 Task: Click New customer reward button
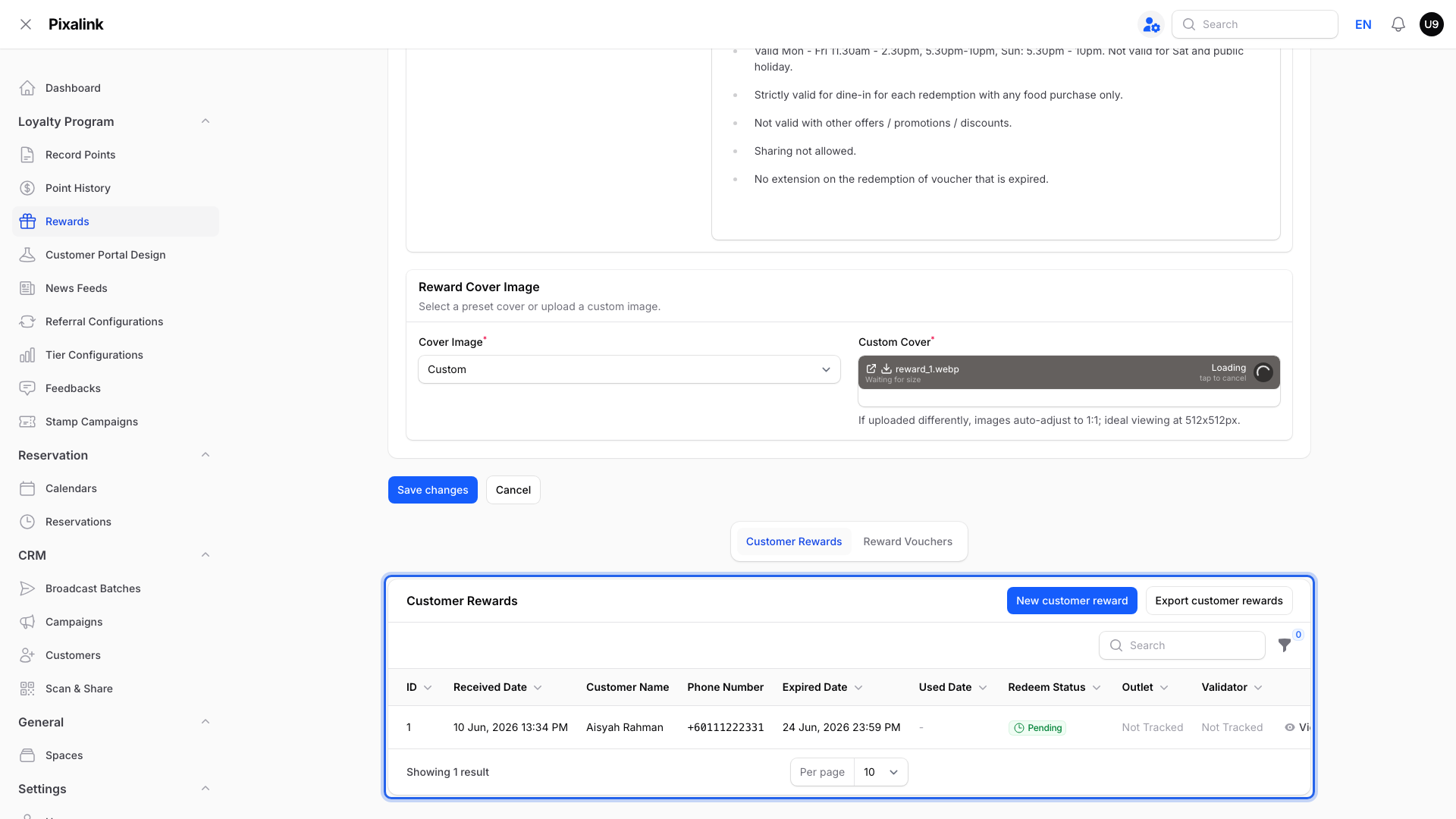click(x=1072, y=601)
